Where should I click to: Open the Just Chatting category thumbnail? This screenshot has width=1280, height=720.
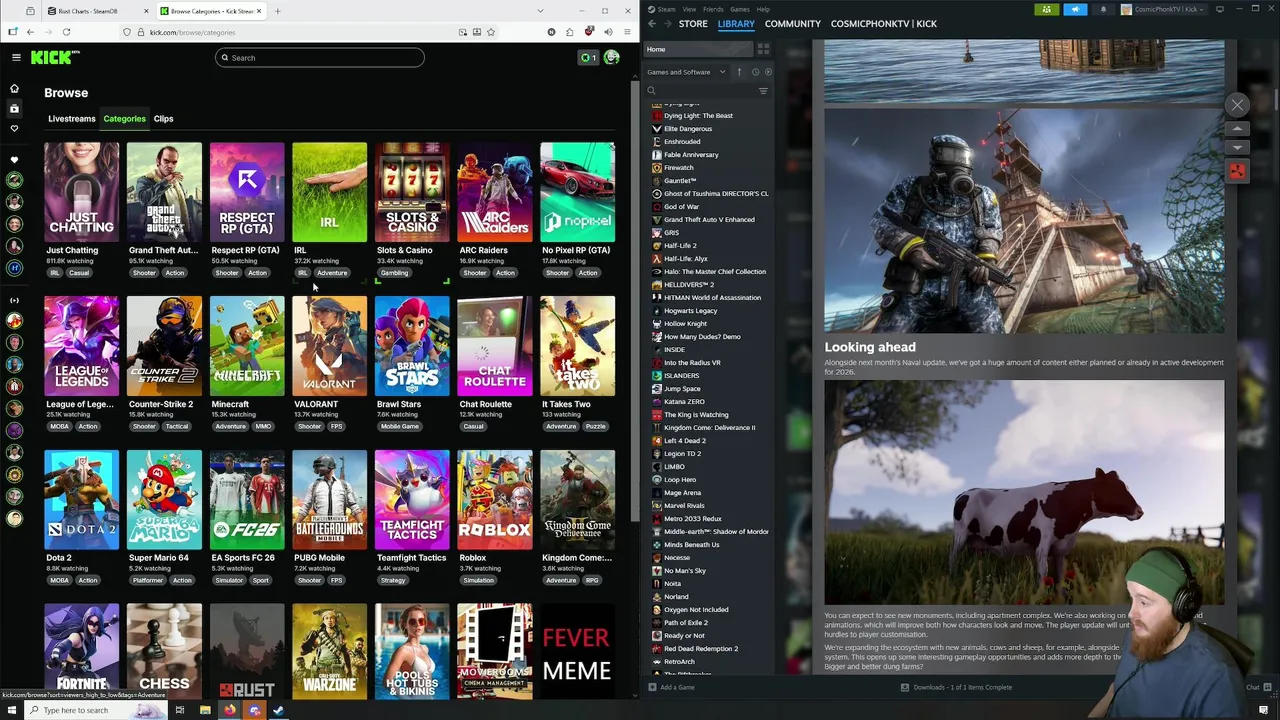81,192
